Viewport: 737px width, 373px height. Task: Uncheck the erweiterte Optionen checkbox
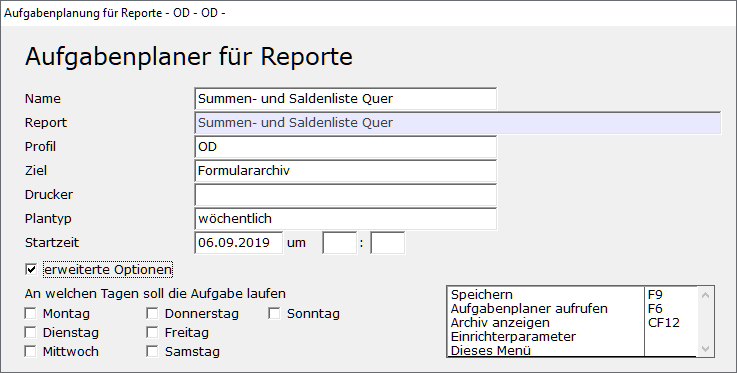pos(31,270)
